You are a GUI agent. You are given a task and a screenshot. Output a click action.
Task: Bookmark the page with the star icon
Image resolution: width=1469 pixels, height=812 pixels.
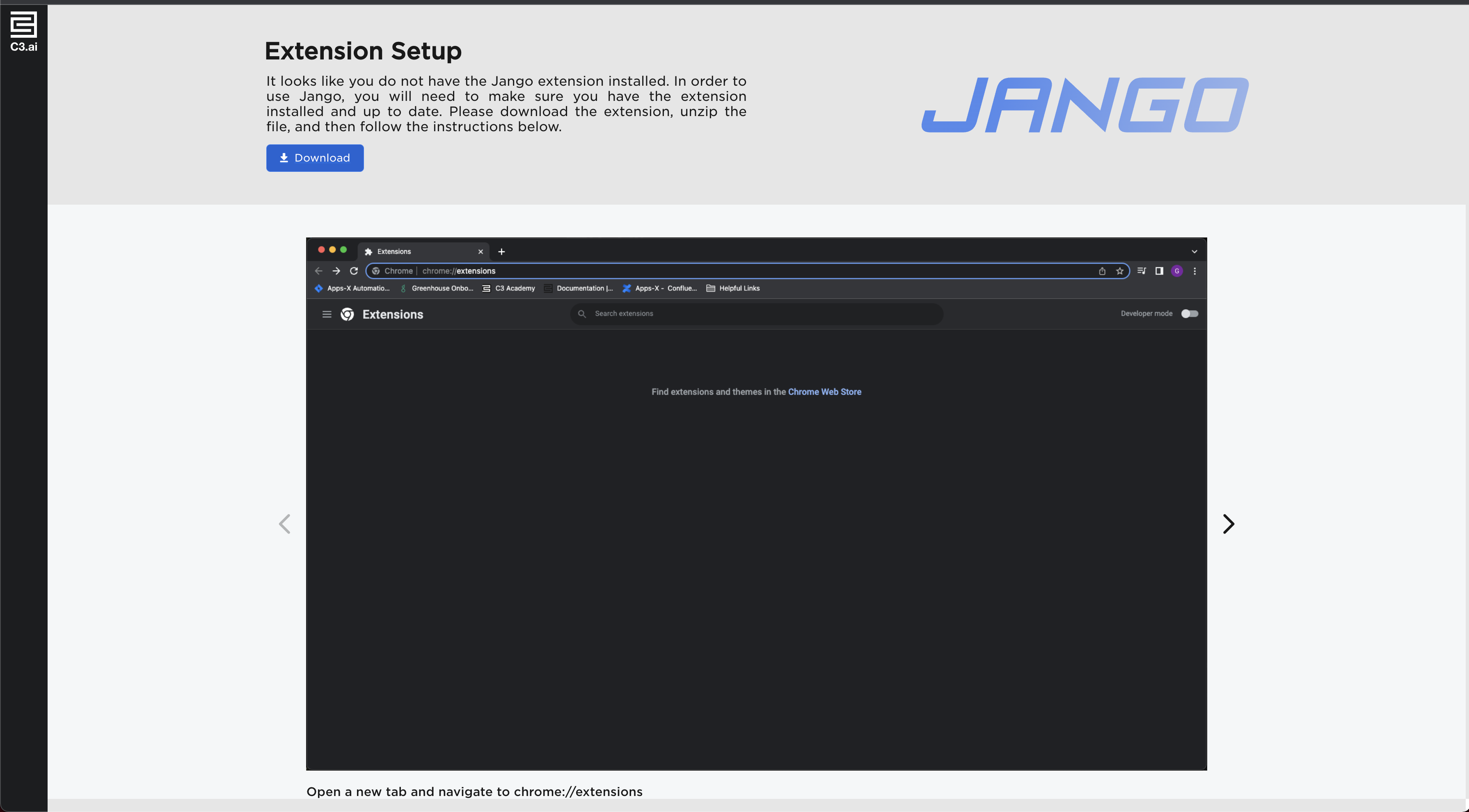[x=1120, y=271]
